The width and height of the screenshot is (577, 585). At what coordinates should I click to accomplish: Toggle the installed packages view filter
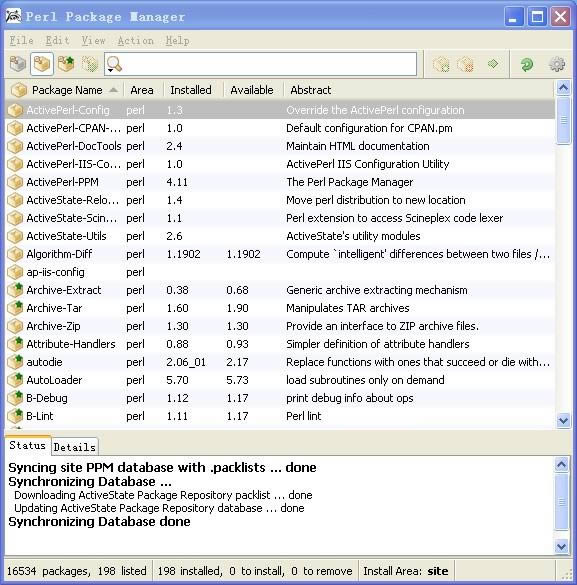click(x=42, y=64)
